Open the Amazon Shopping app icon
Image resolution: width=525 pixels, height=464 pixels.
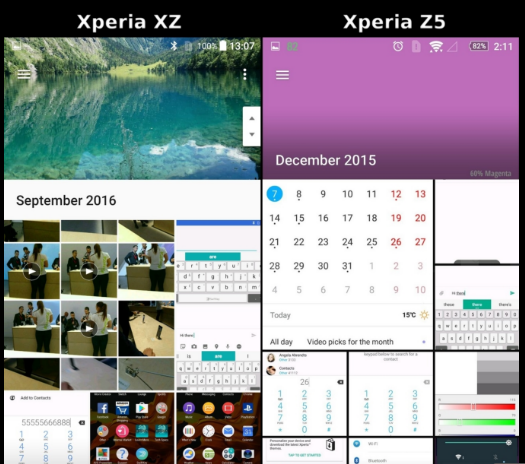tap(122, 408)
